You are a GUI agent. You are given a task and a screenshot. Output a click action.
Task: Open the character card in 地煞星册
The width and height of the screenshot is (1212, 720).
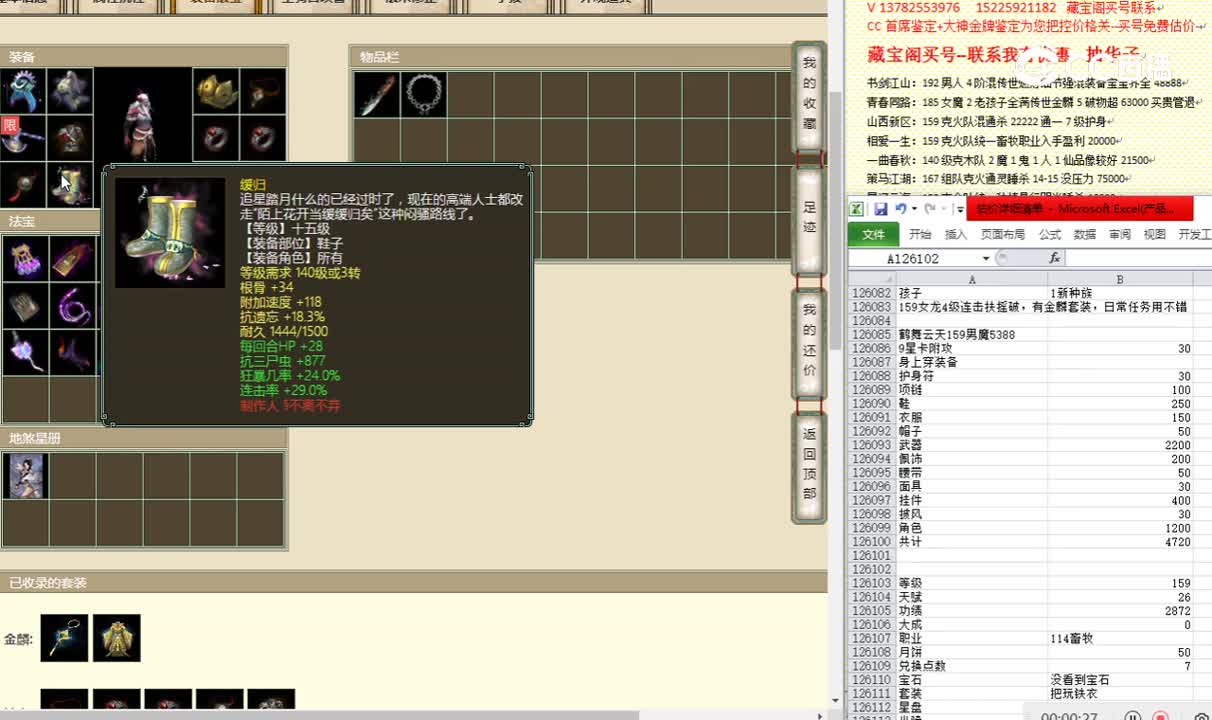pyautogui.click(x=25, y=475)
